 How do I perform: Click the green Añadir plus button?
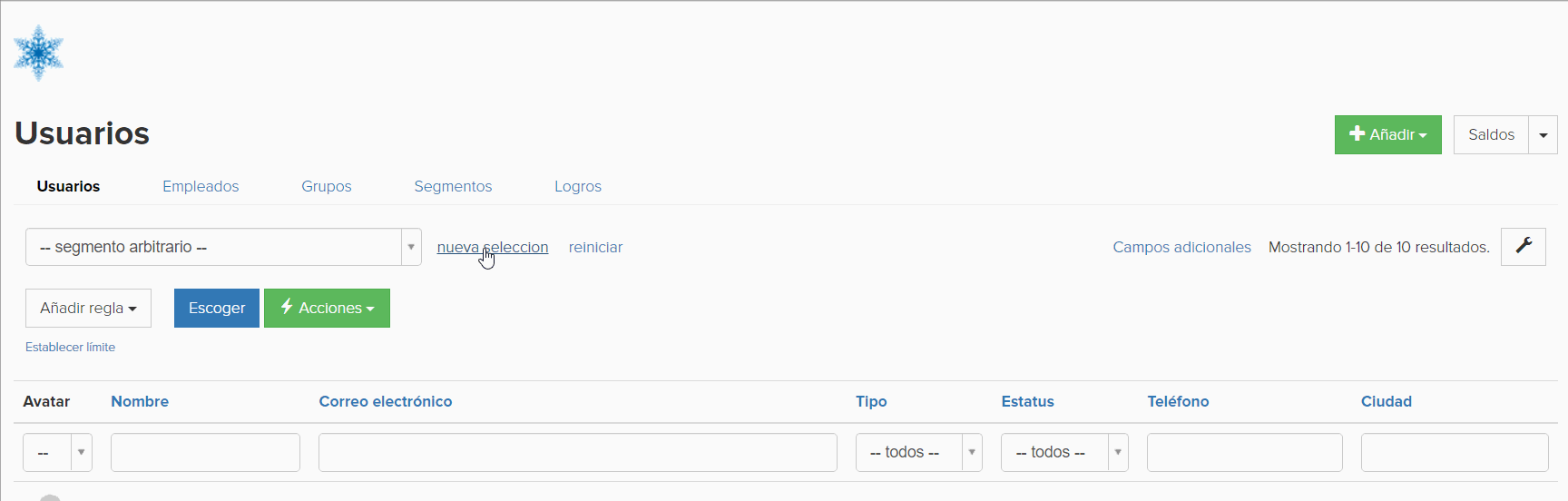(1387, 134)
